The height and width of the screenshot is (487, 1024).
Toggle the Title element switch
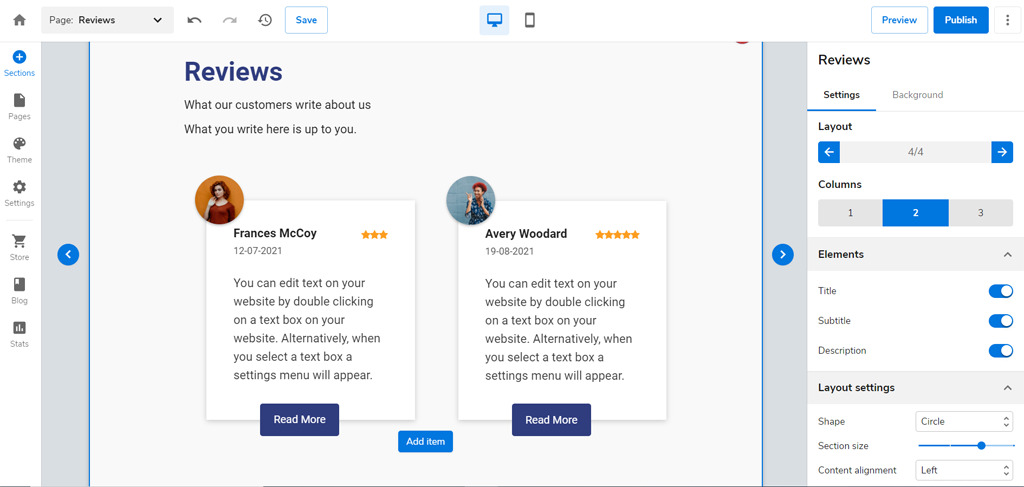coord(1000,291)
